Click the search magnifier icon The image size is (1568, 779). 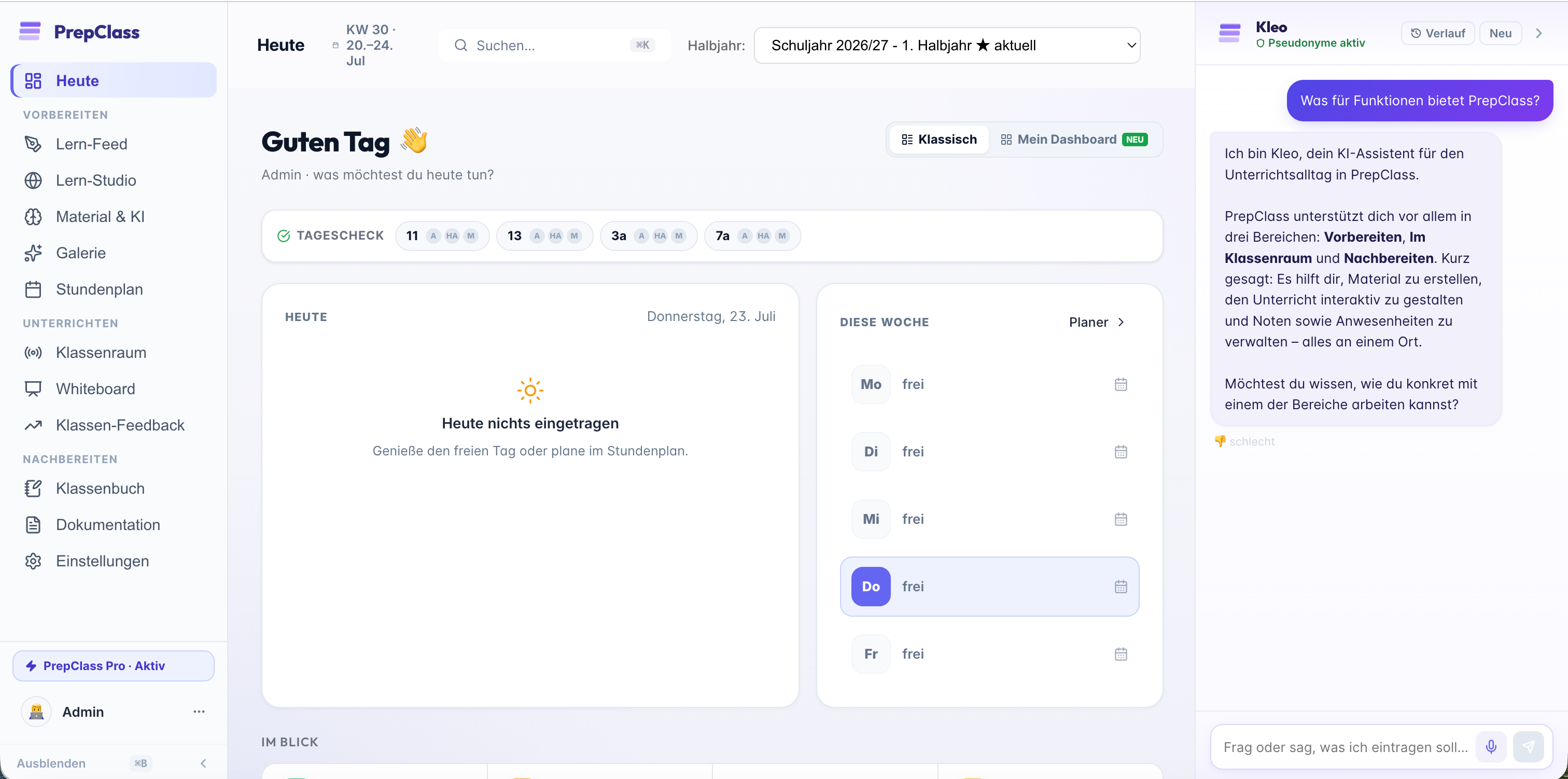point(461,45)
